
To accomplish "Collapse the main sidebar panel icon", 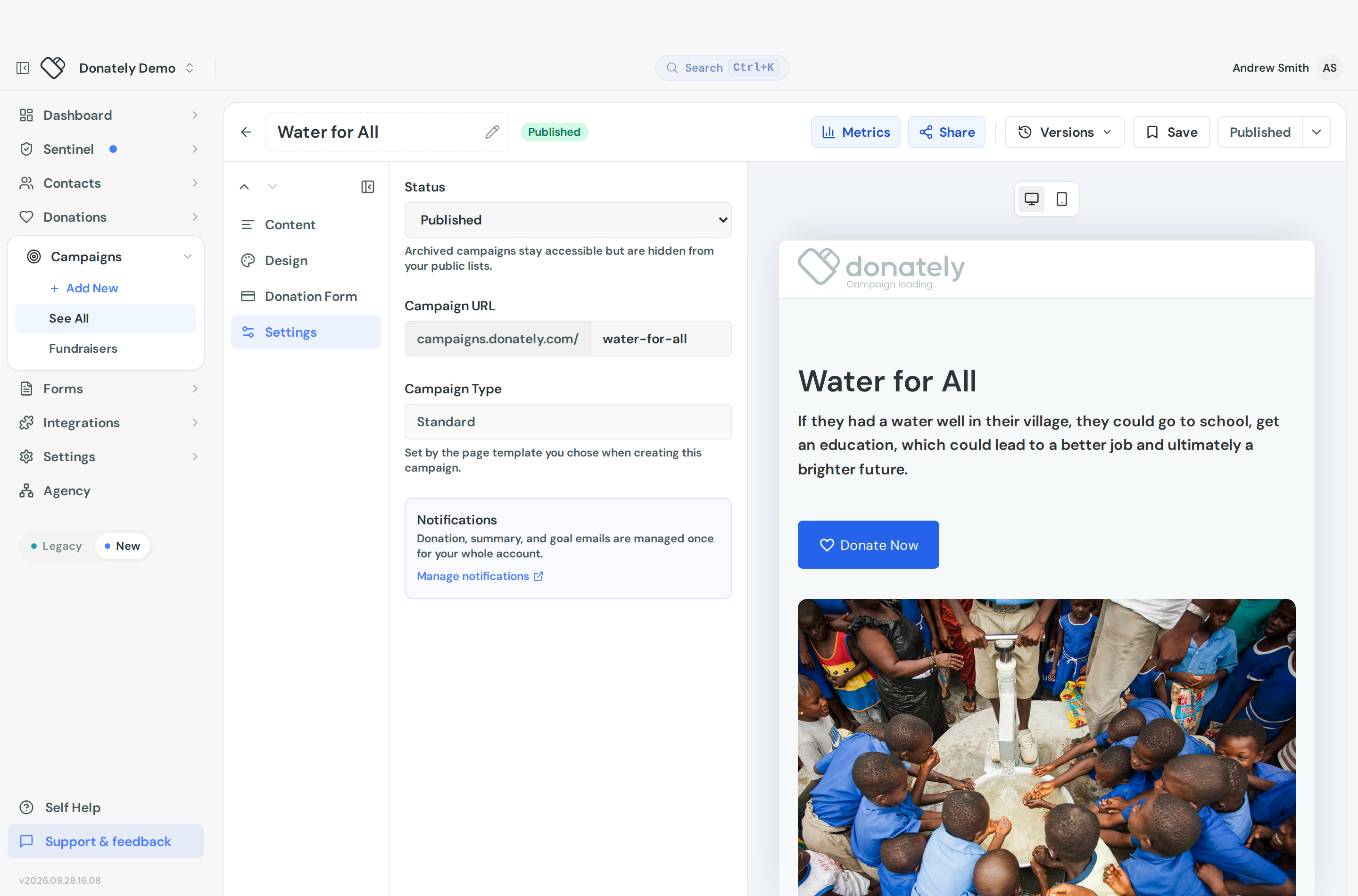I will (23, 68).
